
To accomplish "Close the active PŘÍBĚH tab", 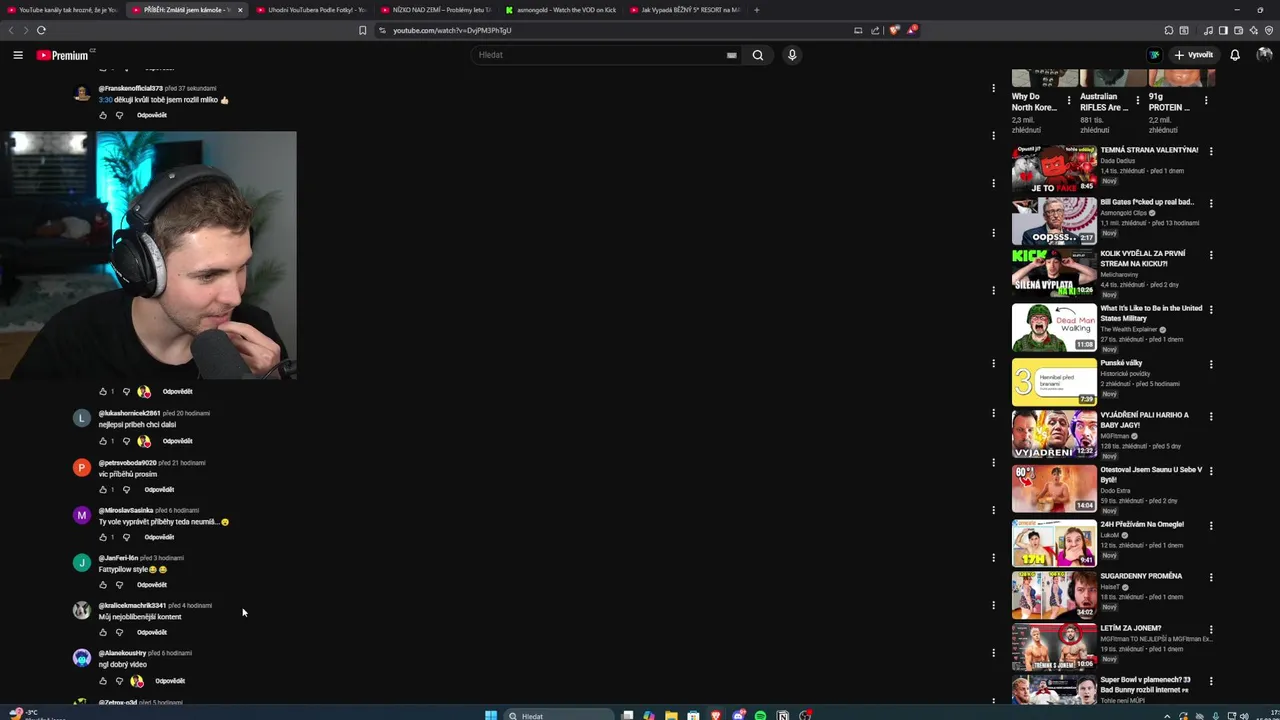I will [240, 10].
